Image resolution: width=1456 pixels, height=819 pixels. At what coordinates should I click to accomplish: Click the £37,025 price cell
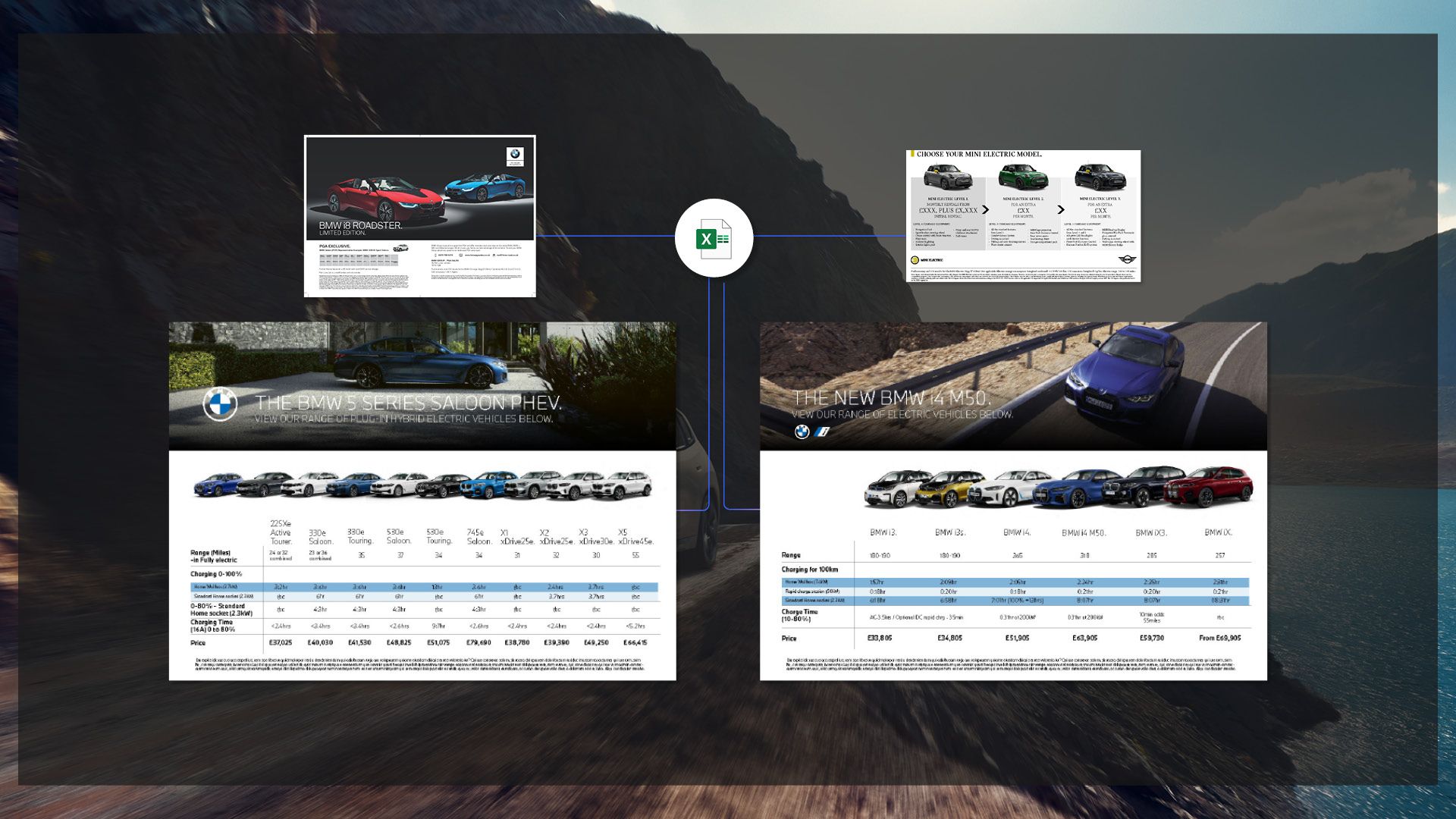(x=281, y=642)
